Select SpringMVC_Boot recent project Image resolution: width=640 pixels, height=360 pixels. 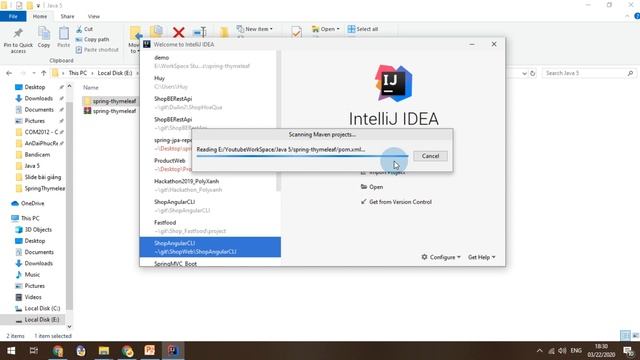point(210,263)
